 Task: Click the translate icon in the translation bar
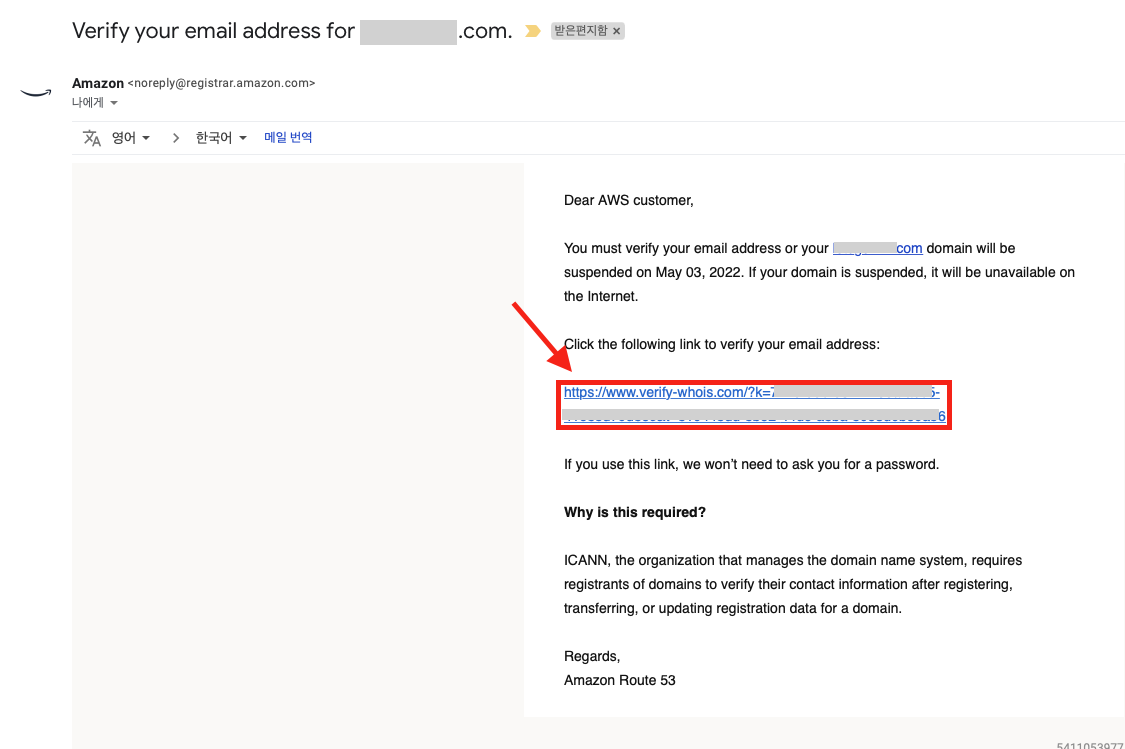pyautogui.click(x=92, y=138)
